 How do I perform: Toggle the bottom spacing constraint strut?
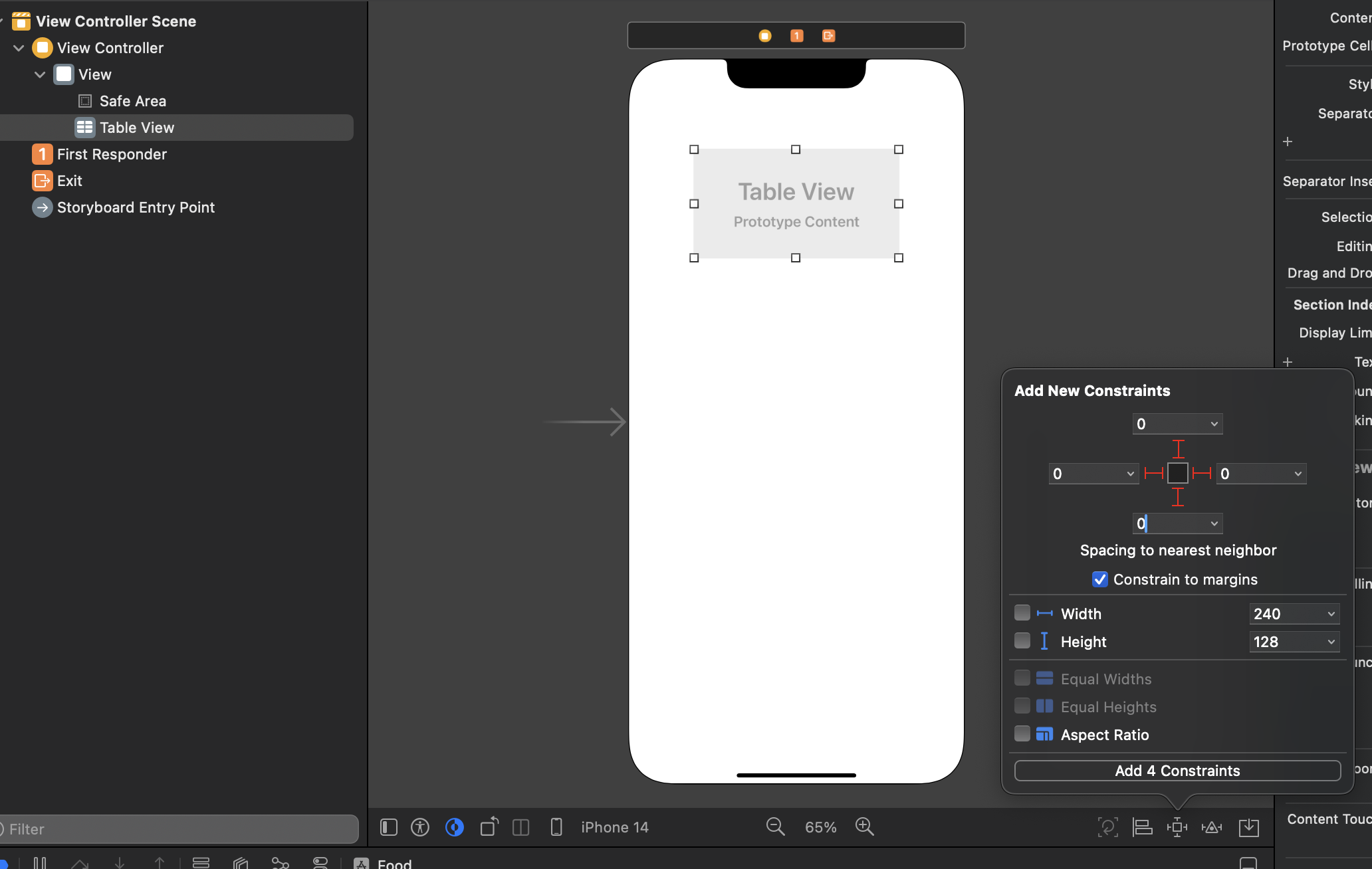coord(1178,497)
